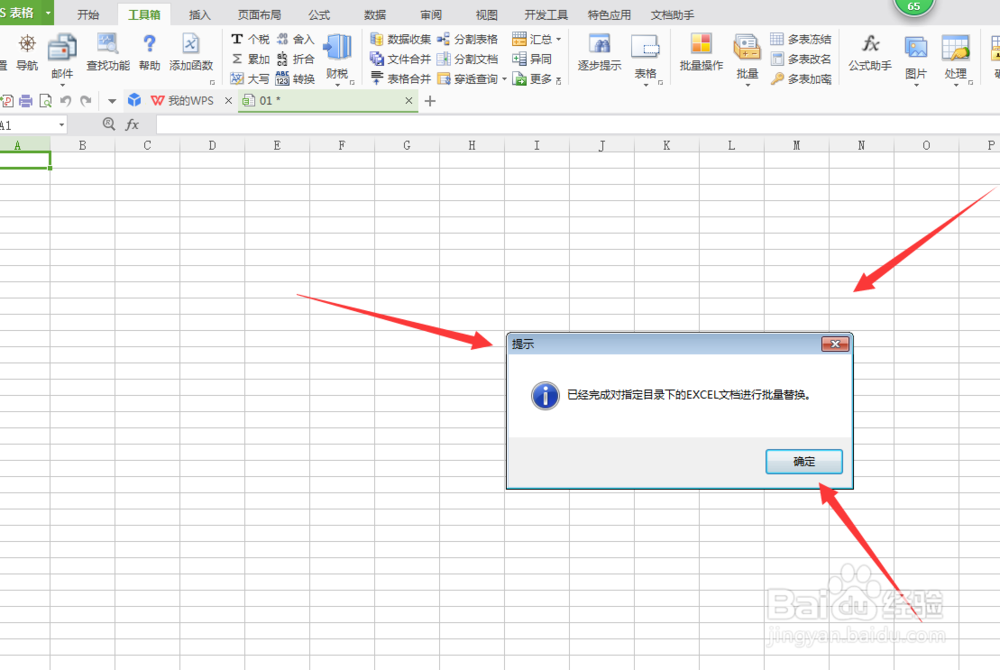Click 多表冻结 multi-sheet freeze
The width and height of the screenshot is (1000, 670).
tap(801, 39)
